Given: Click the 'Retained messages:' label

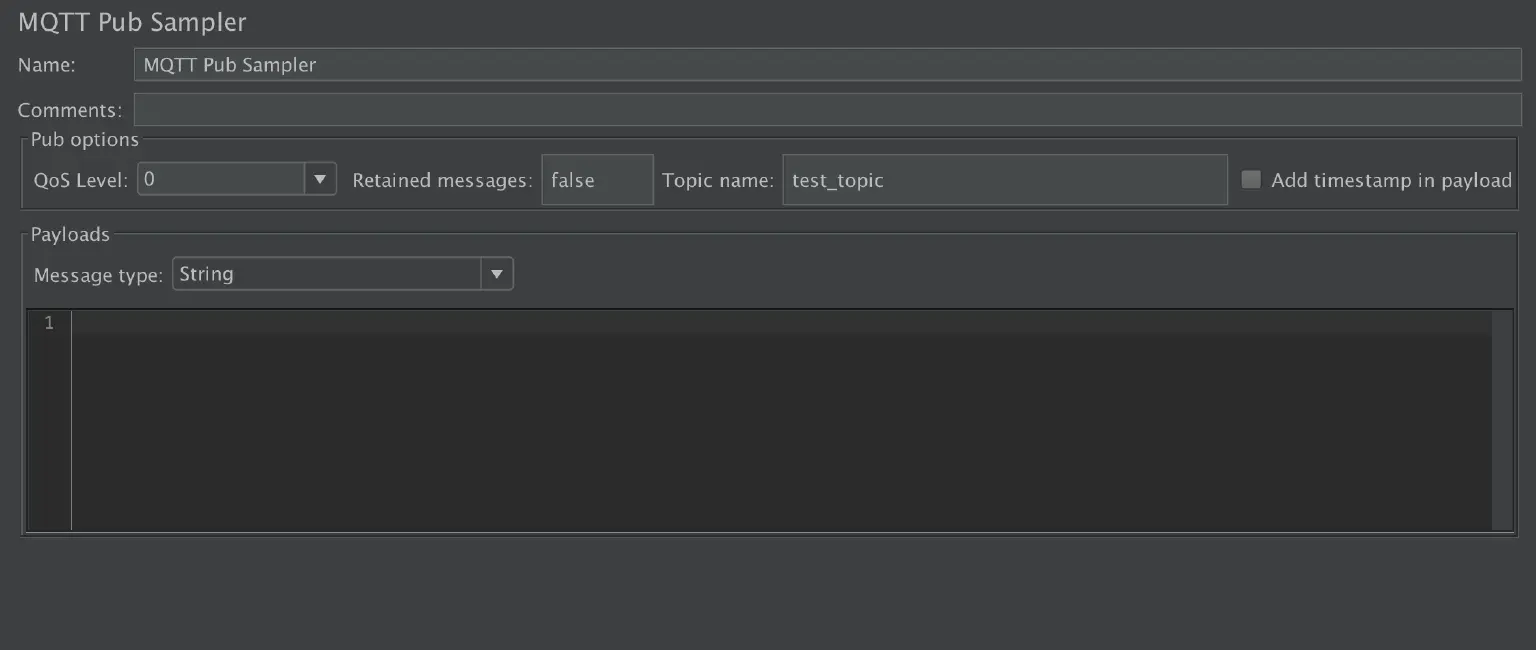Looking at the screenshot, I should click(x=442, y=181).
